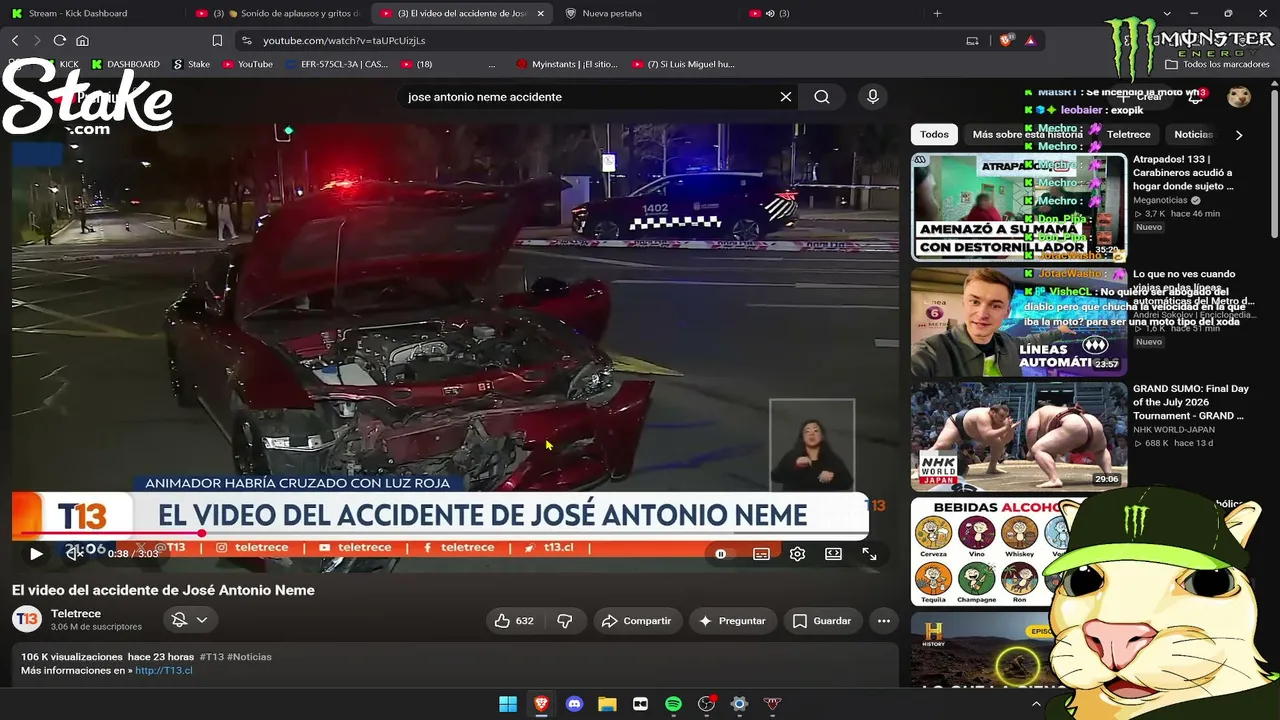Open the video player settings gear
The height and width of the screenshot is (720, 1280).
797,554
